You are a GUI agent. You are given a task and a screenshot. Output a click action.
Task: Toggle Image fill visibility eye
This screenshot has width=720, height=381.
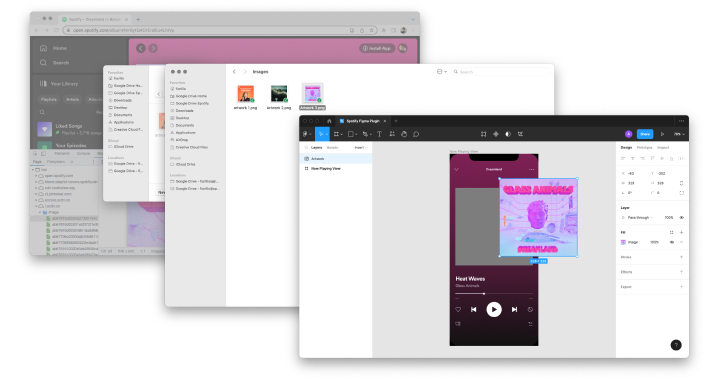coord(672,242)
